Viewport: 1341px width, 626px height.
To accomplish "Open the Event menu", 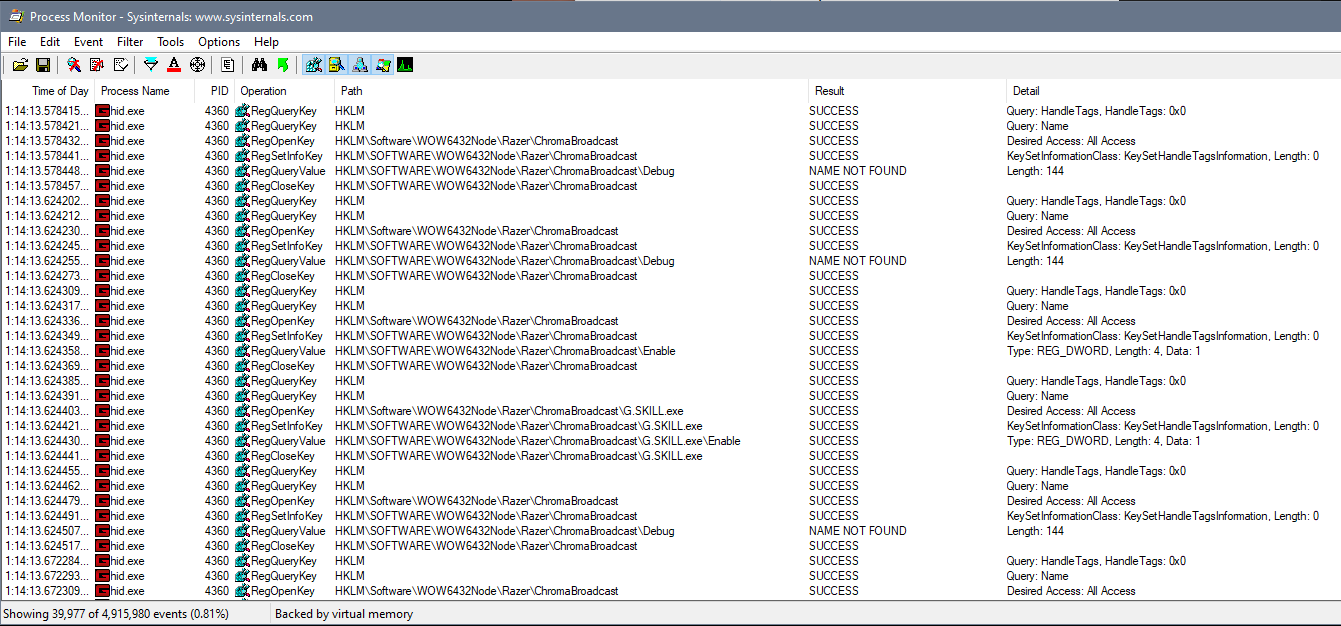I will pyautogui.click(x=88, y=42).
